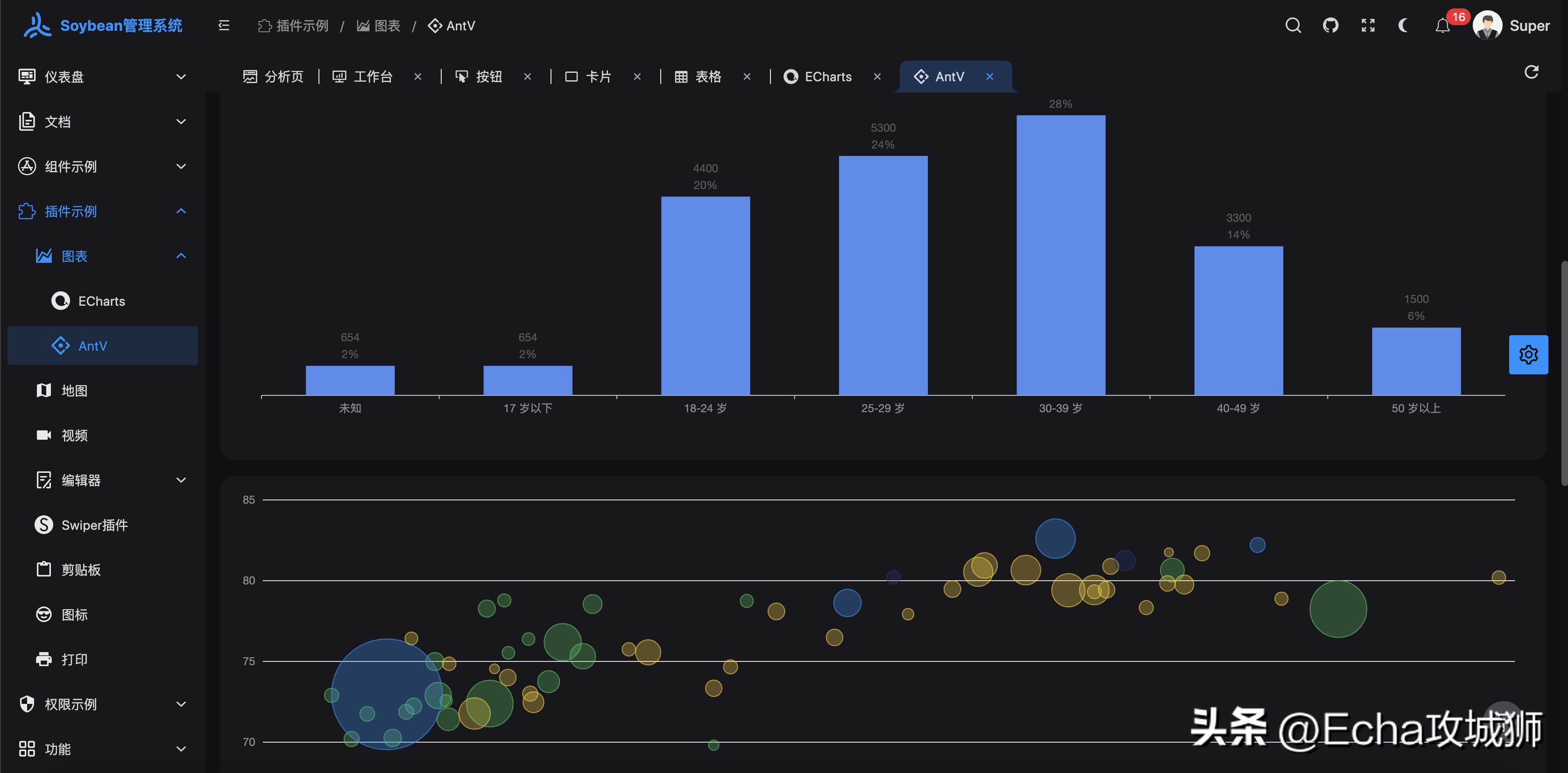The image size is (1568, 773).
Task: Open notifications bell with 16 badge
Action: click(x=1442, y=26)
